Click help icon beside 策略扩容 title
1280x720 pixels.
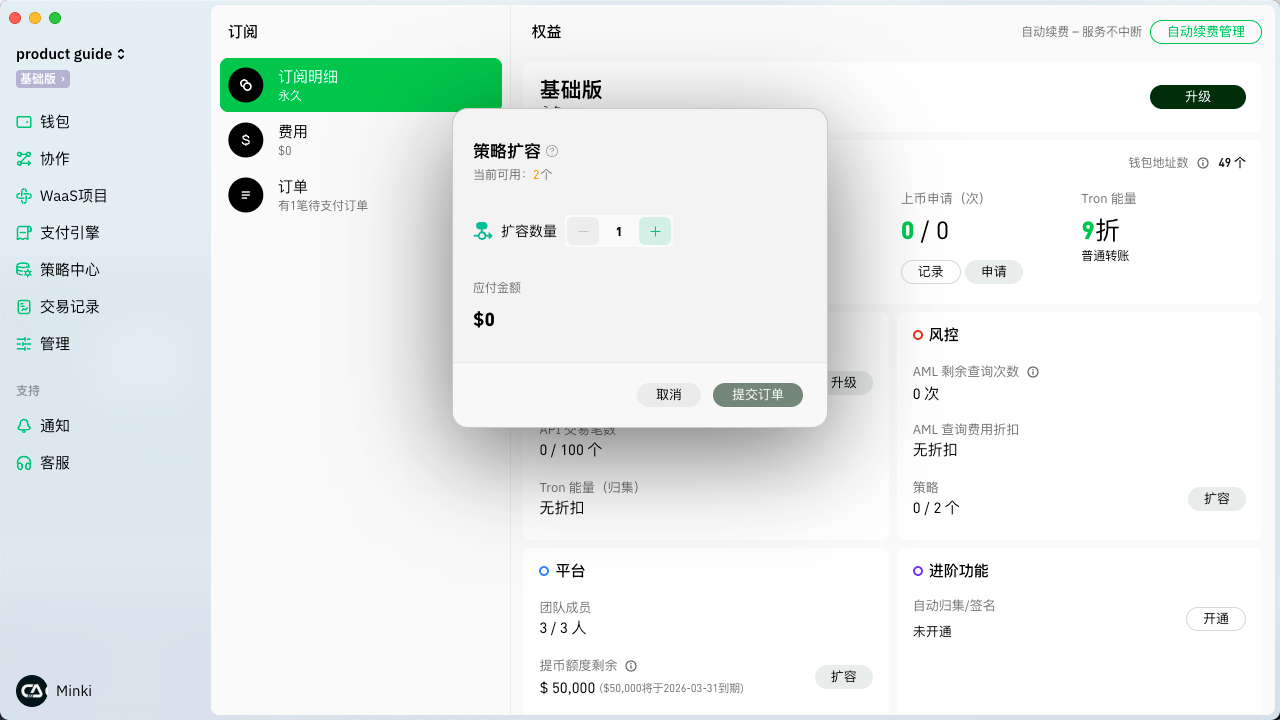(x=552, y=151)
